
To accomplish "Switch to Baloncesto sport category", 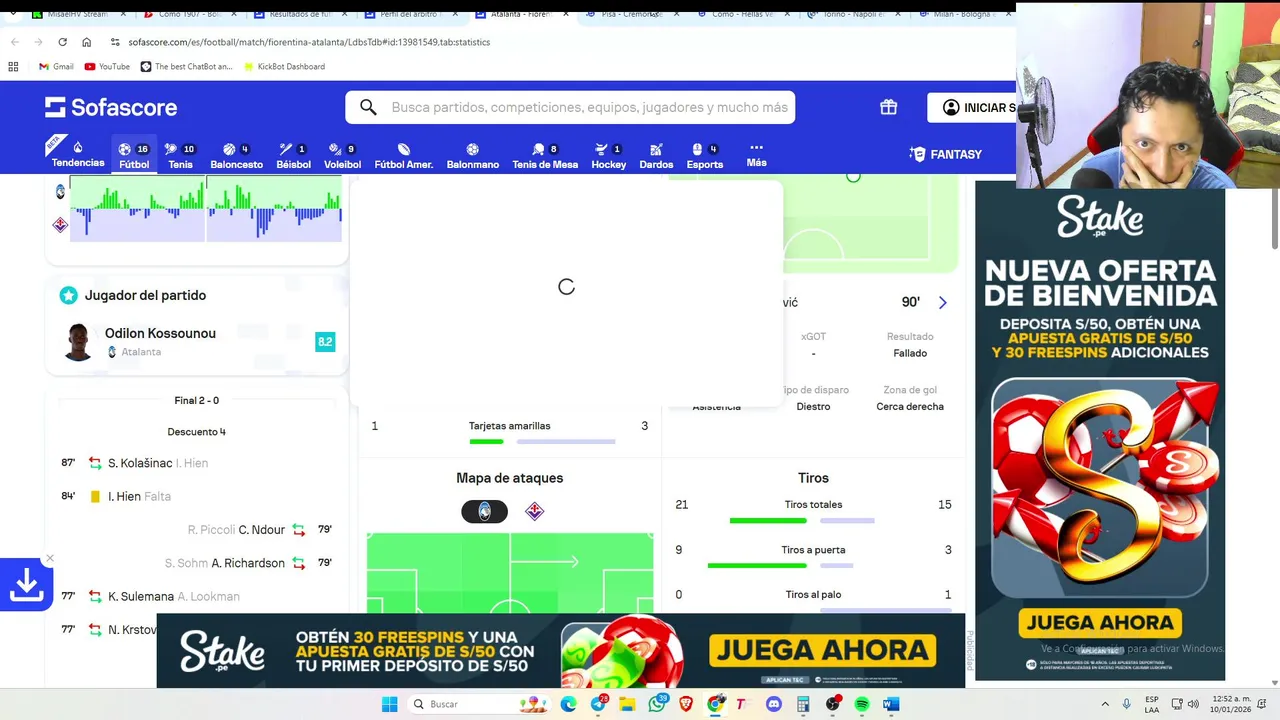I will pos(236,156).
